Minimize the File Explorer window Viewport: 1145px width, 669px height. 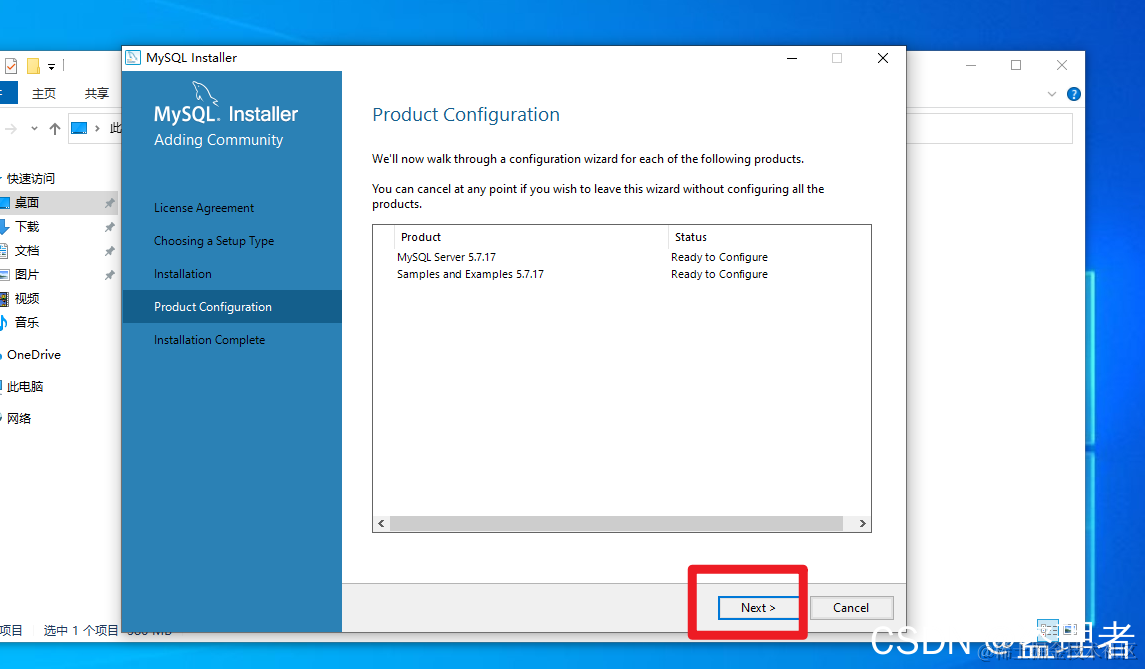tap(970, 65)
